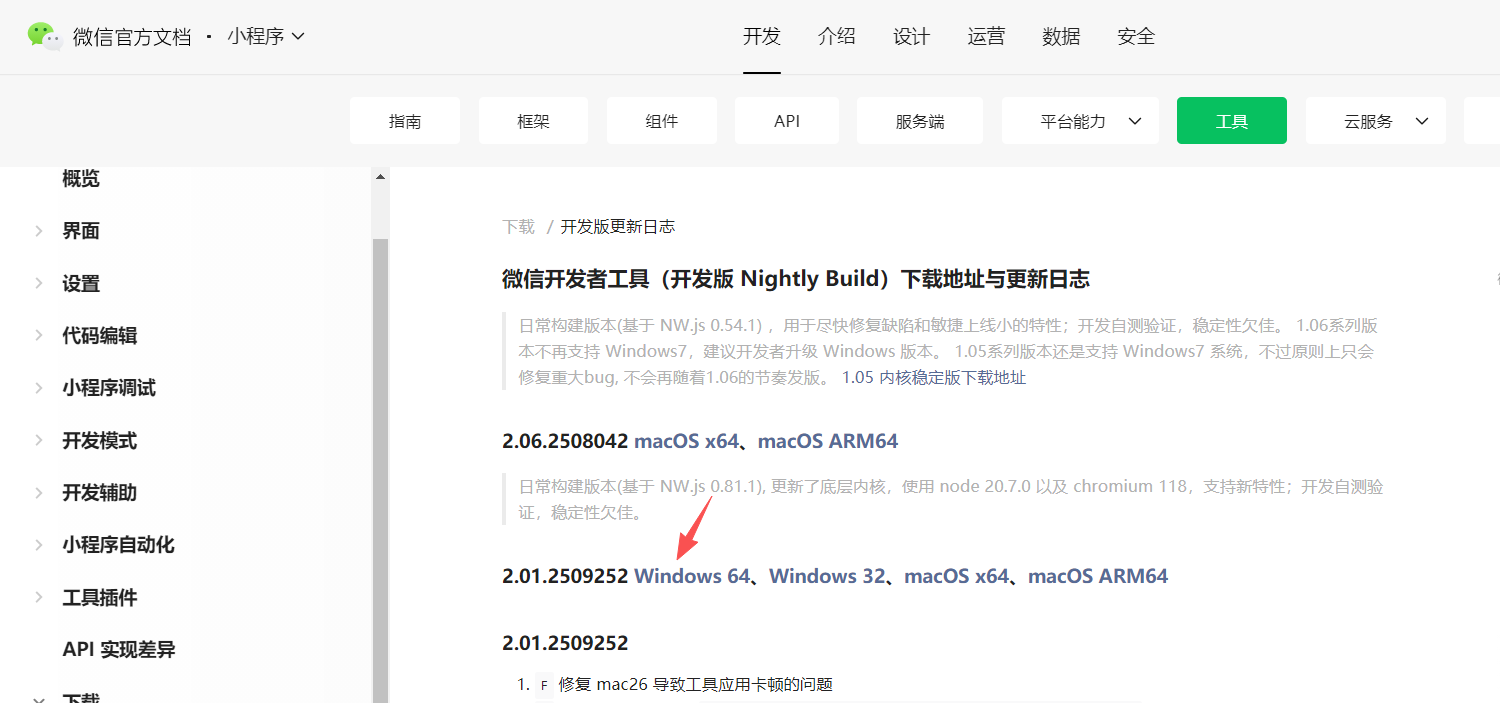Click the WeChat logo icon

pyautogui.click(x=45, y=36)
